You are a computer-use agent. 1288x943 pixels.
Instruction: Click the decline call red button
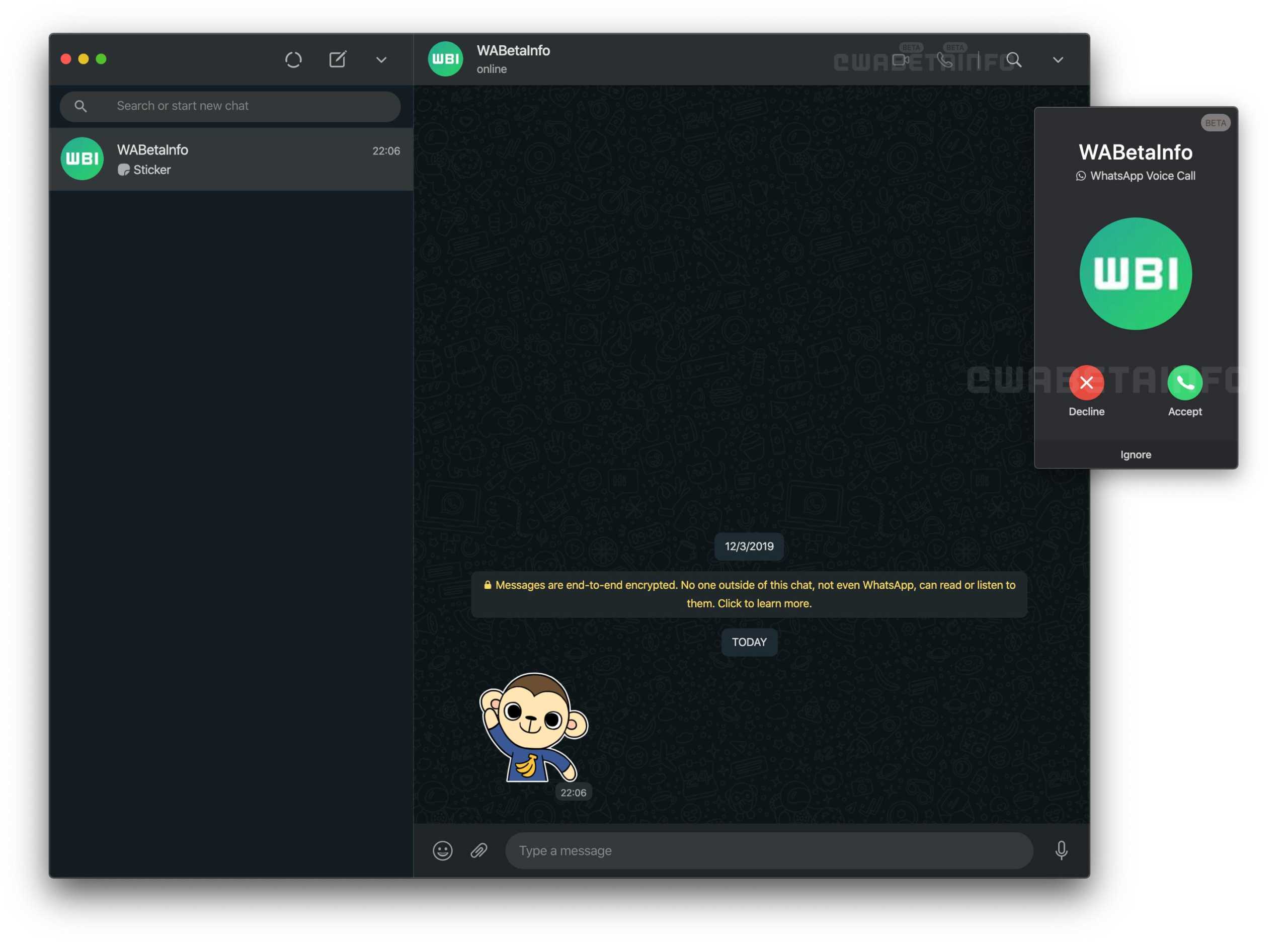click(x=1085, y=383)
